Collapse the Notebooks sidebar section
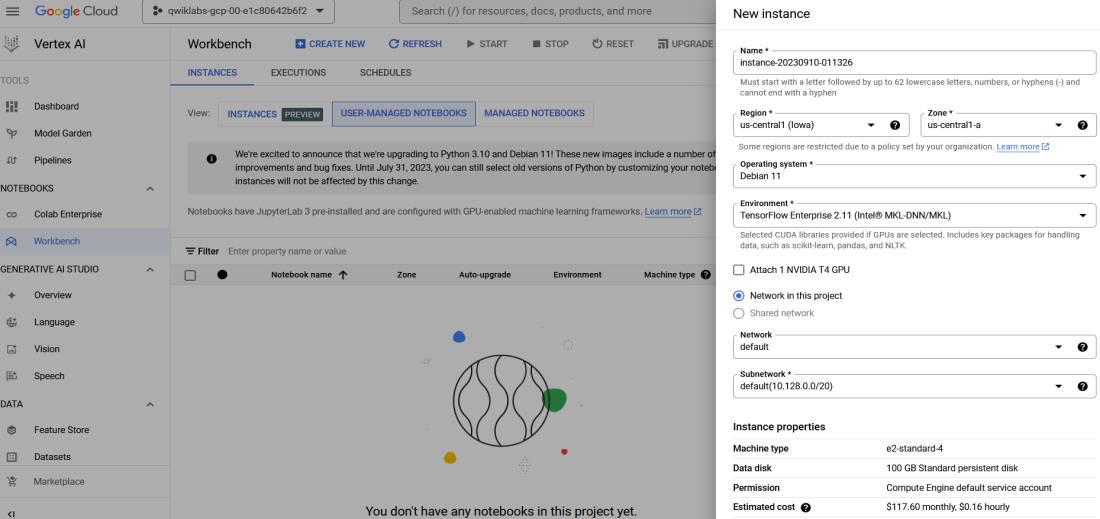 pyautogui.click(x=150, y=189)
